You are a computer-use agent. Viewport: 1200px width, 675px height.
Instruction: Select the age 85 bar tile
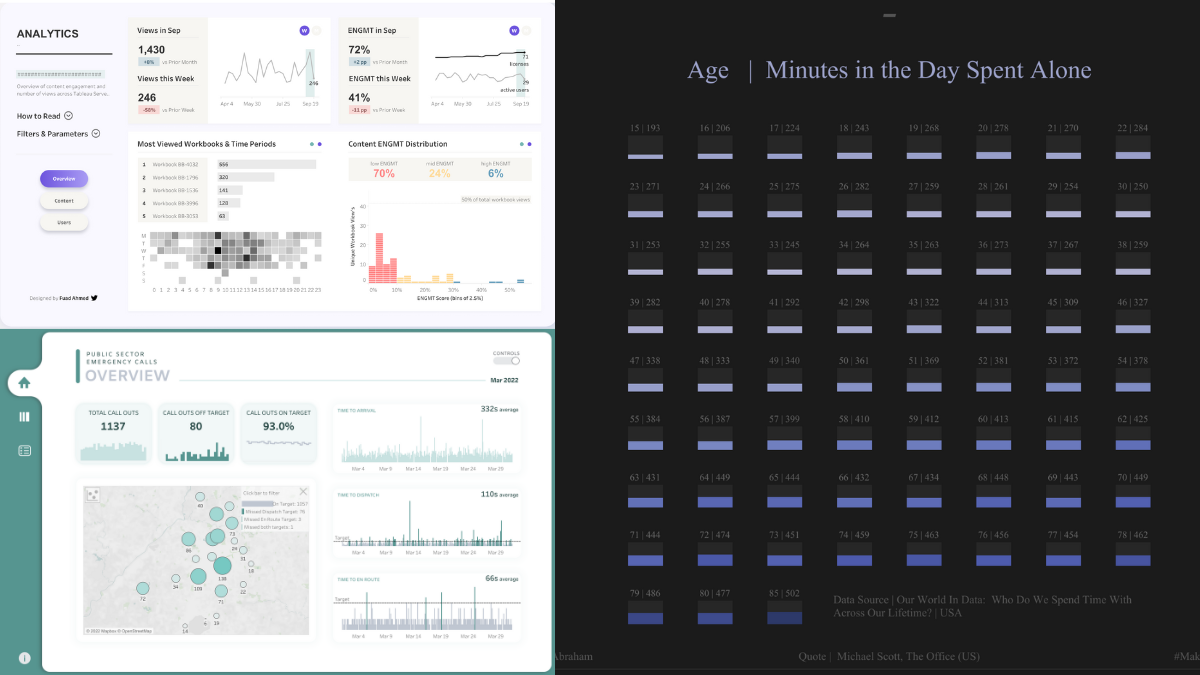784,617
